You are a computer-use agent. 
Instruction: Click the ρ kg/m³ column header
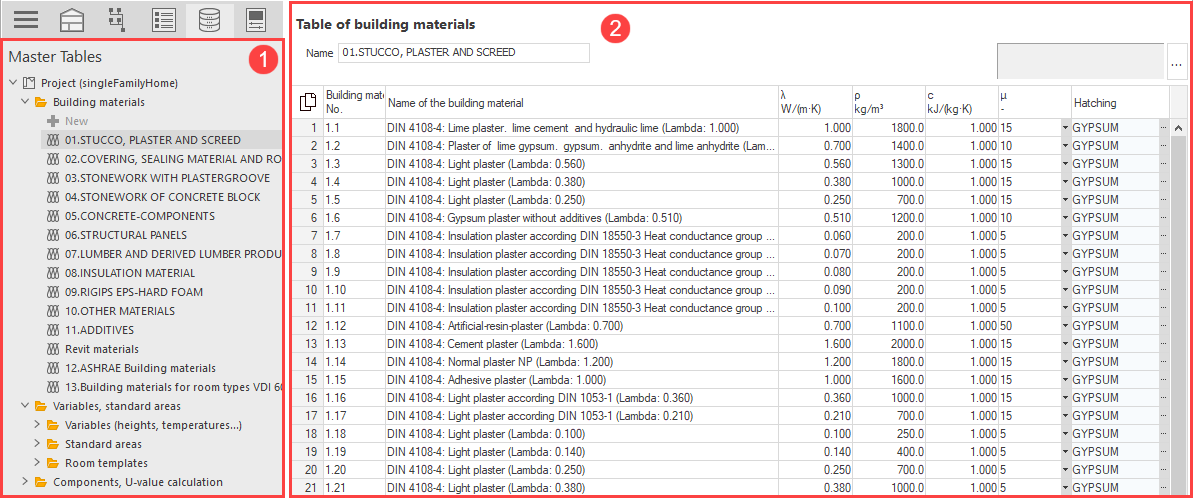(x=889, y=102)
